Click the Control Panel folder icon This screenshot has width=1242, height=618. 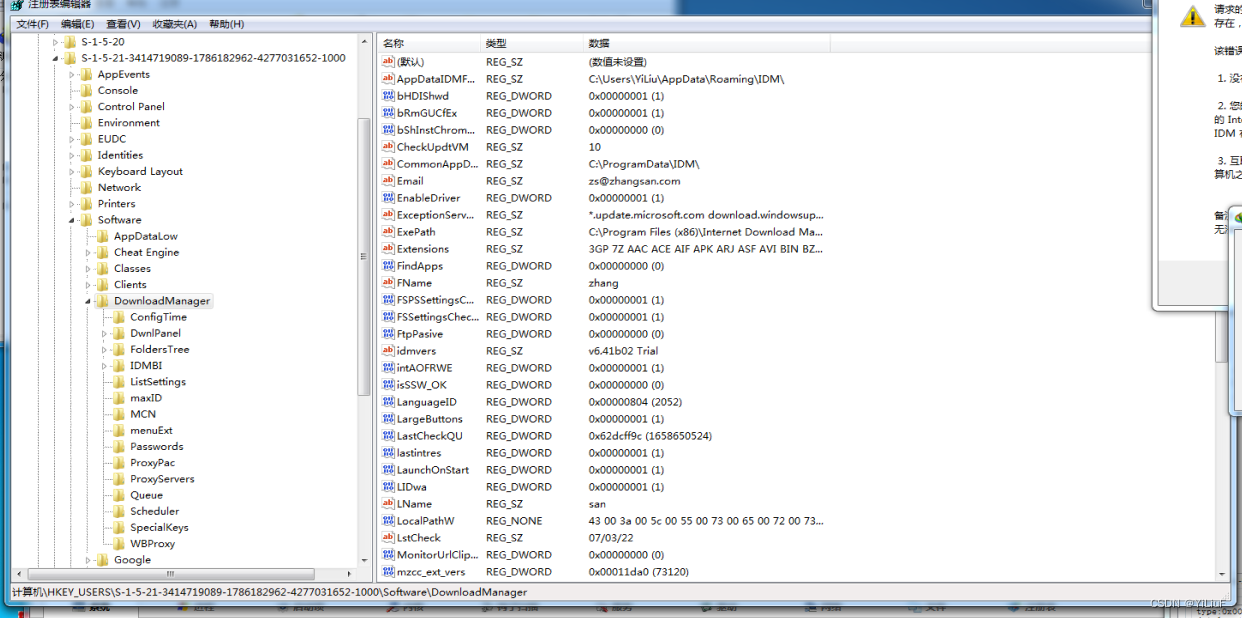(x=87, y=106)
